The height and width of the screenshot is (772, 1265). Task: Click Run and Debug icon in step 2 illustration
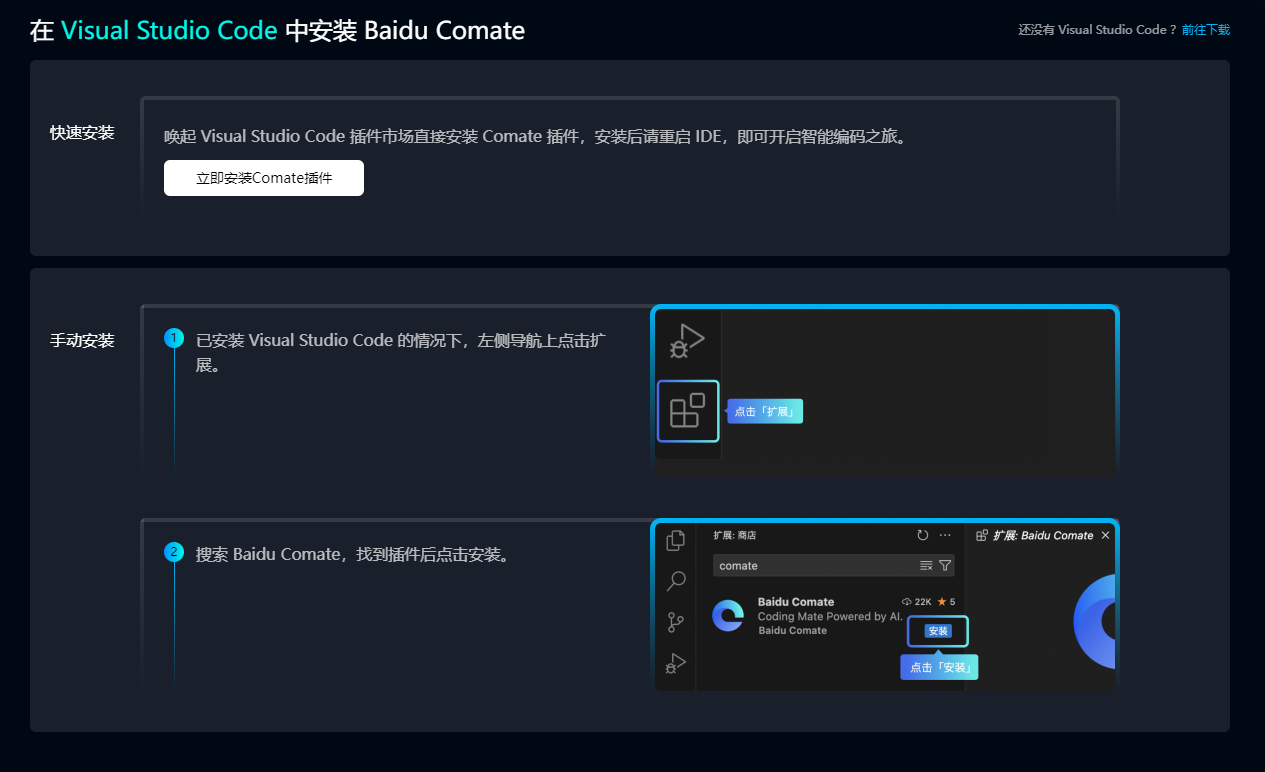[676, 663]
